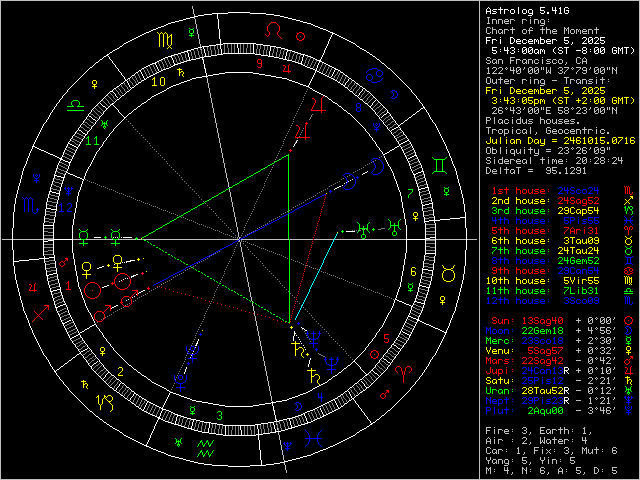
Task: Click the Libra sign glyph on the wheel
Action: [76, 103]
